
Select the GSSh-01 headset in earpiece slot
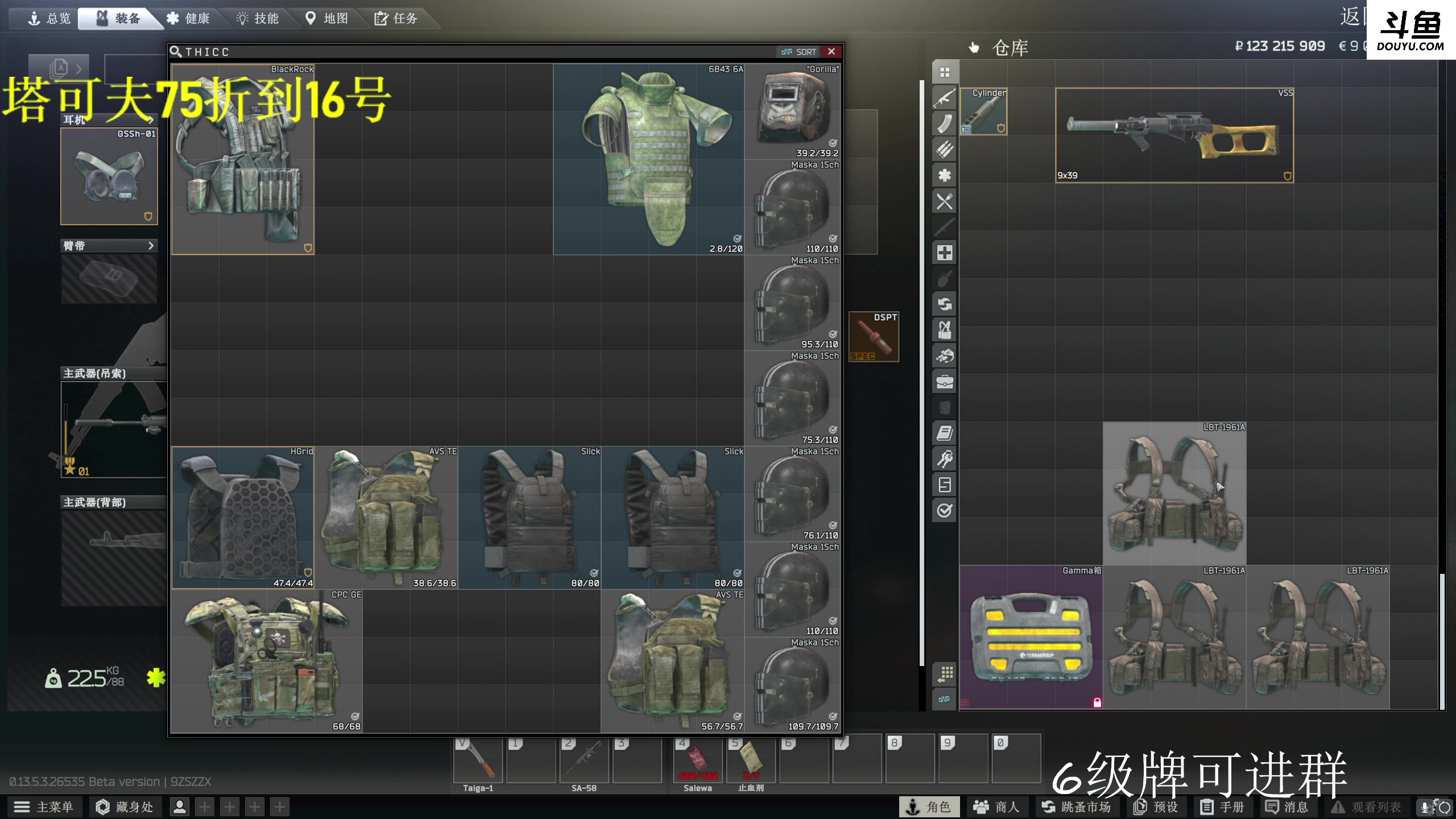pos(109,176)
